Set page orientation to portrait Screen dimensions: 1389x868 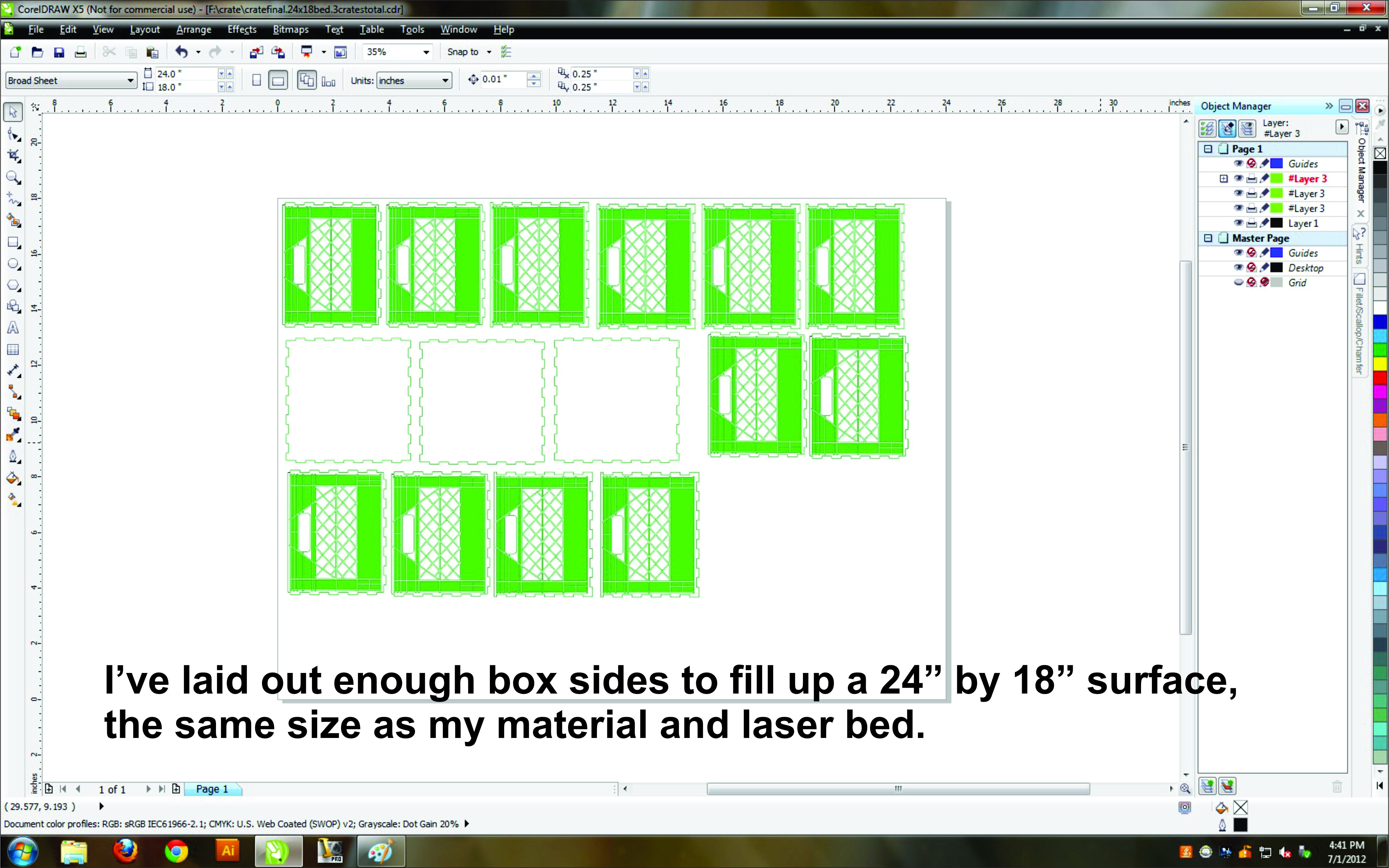pyautogui.click(x=257, y=80)
